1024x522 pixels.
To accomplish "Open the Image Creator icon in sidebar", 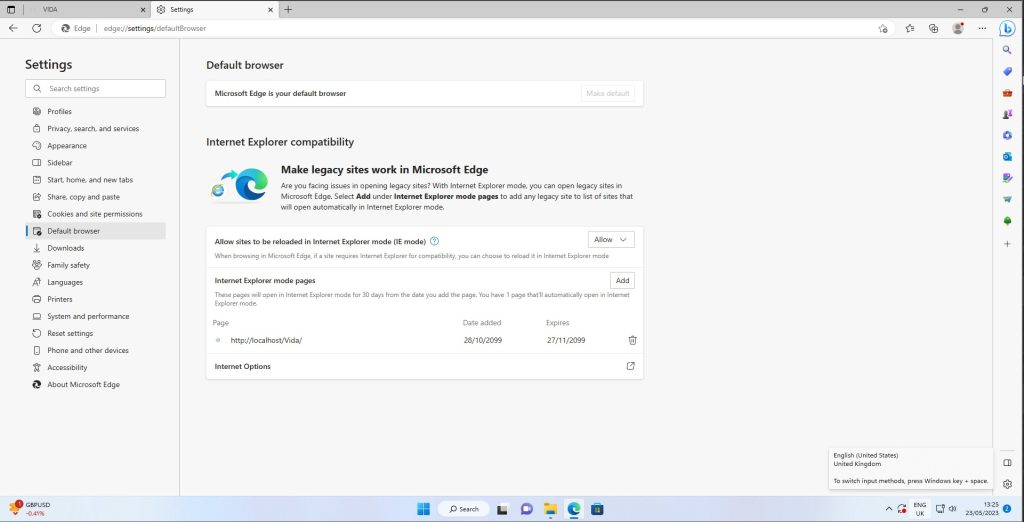I will pyautogui.click(x=1007, y=178).
